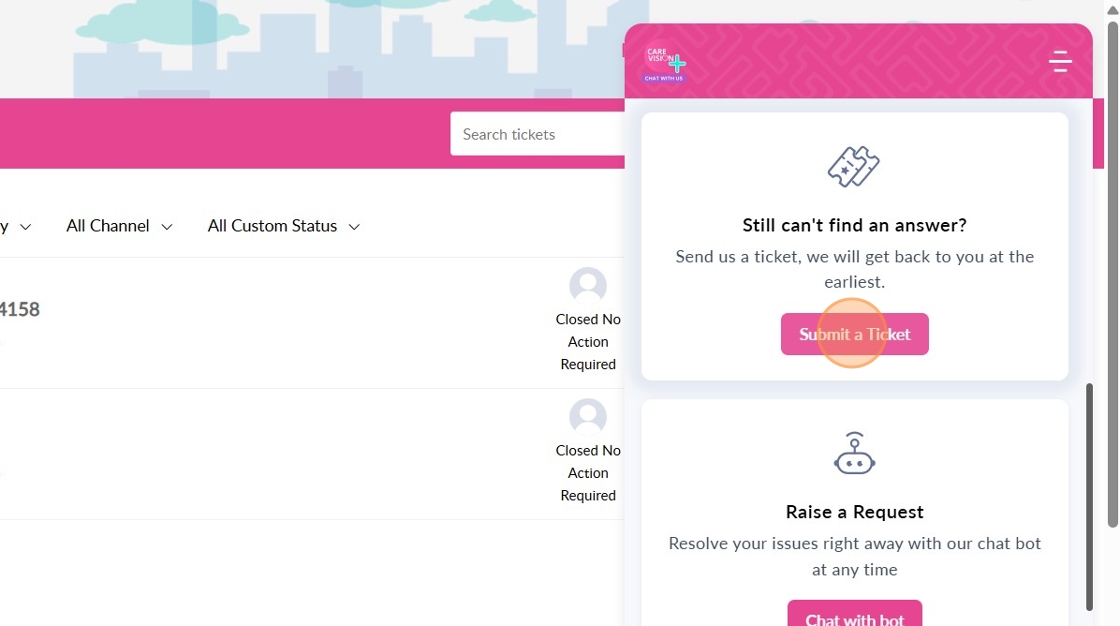Expand the All Channel dropdown

coord(119,226)
